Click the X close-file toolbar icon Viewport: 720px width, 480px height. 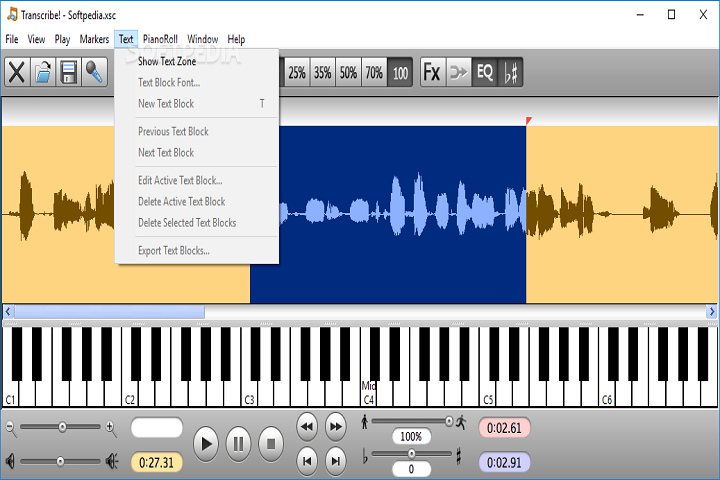(17, 73)
